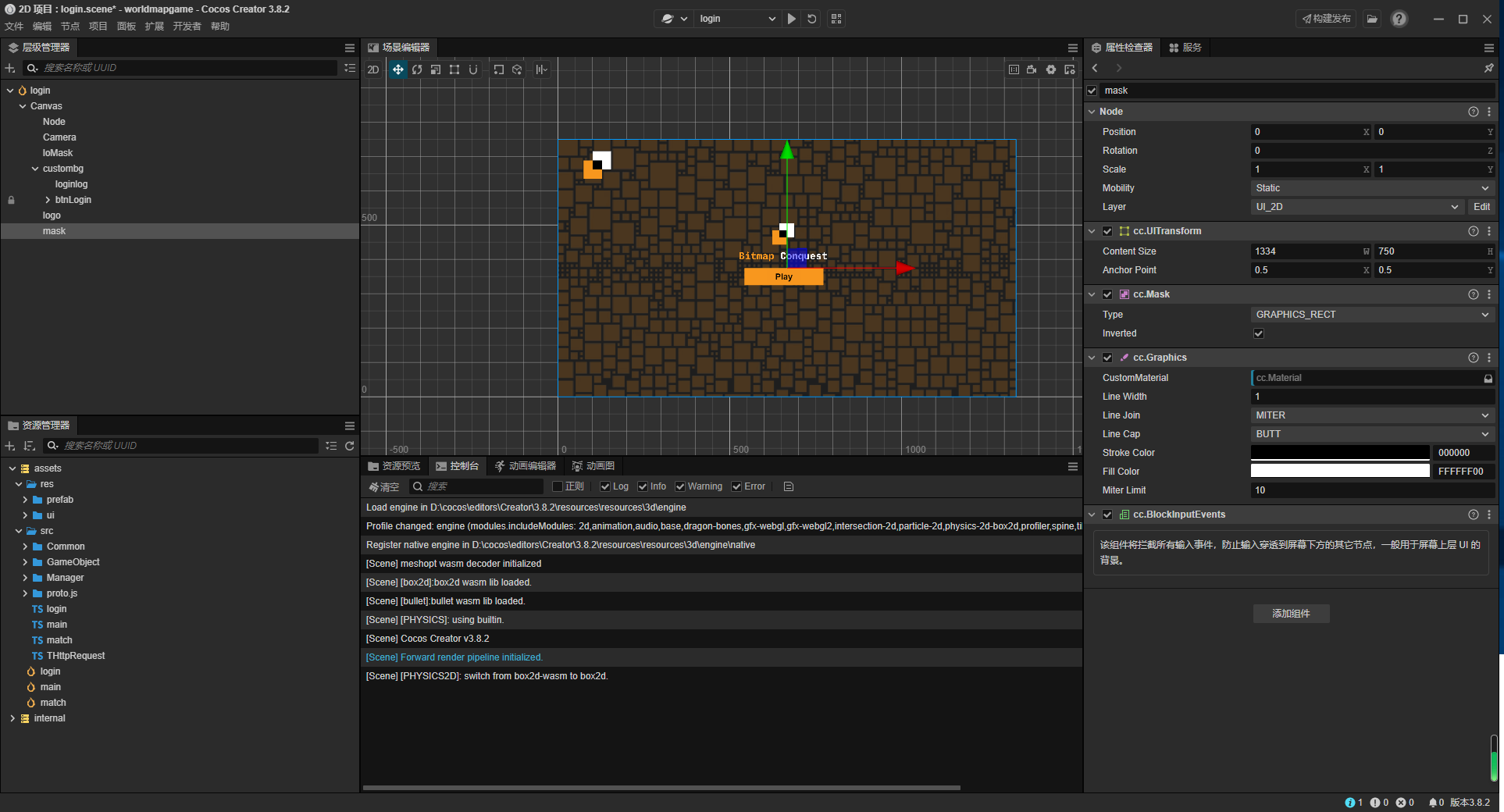Select the Scale gizmo tool
The height and width of the screenshot is (812, 1504).
[x=436, y=69]
